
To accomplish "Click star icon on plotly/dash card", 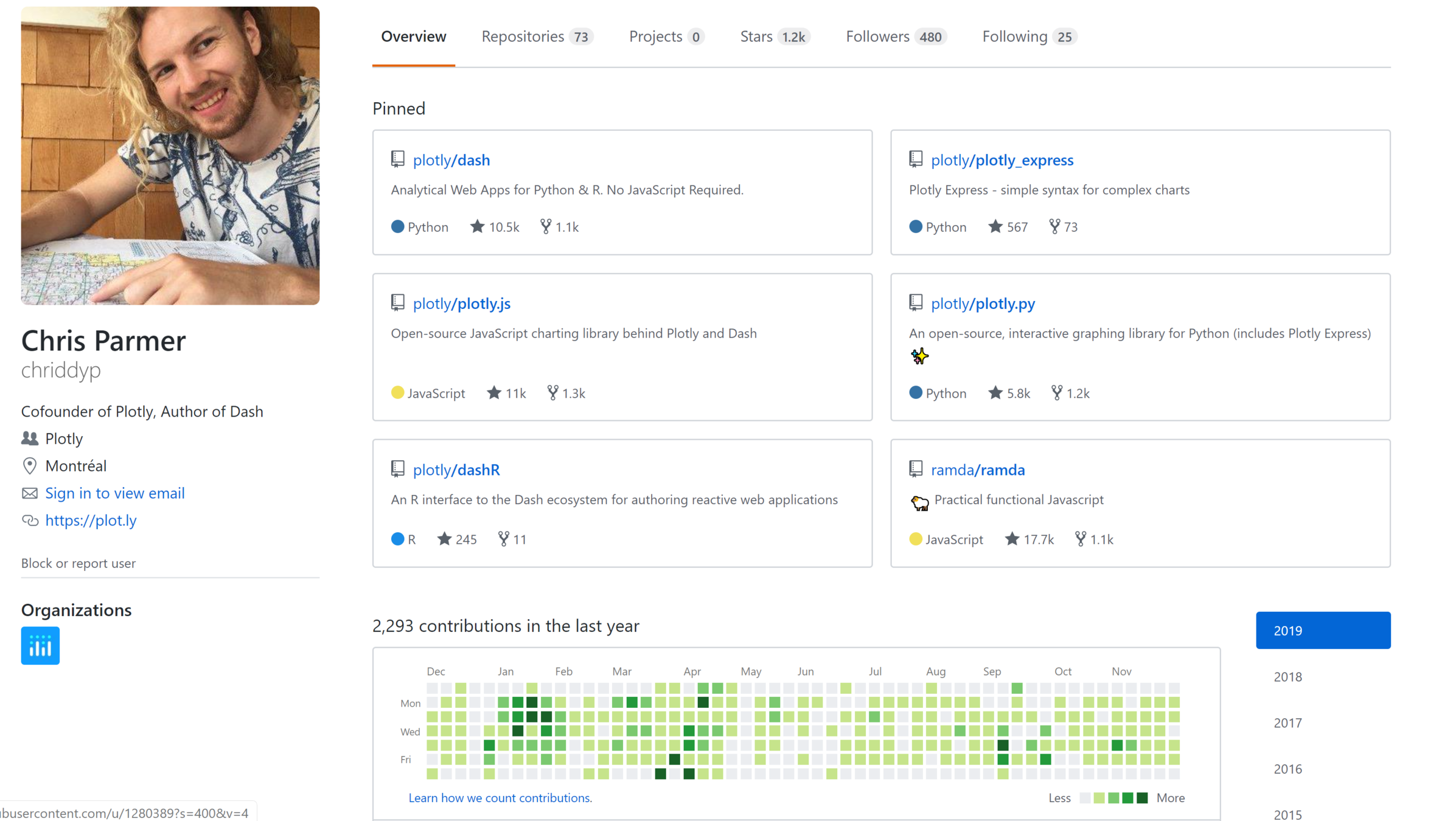I will 477,227.
